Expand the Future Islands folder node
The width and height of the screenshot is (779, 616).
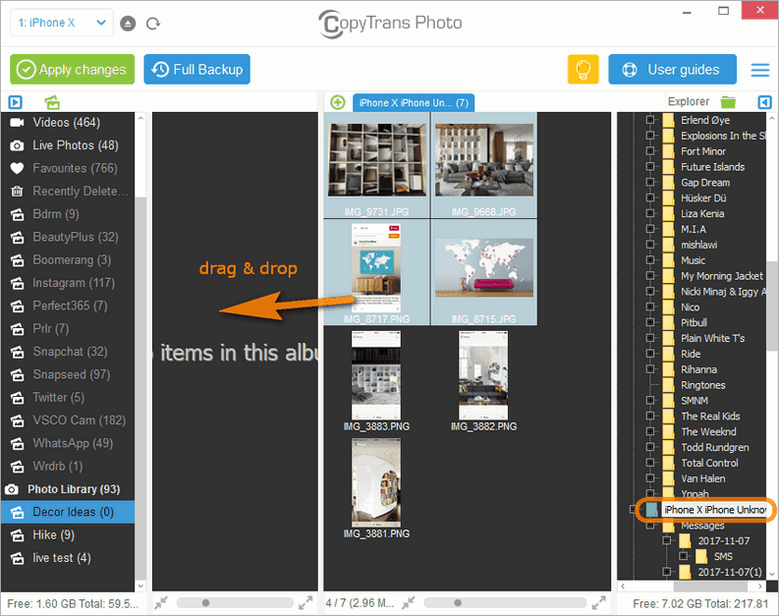point(650,166)
